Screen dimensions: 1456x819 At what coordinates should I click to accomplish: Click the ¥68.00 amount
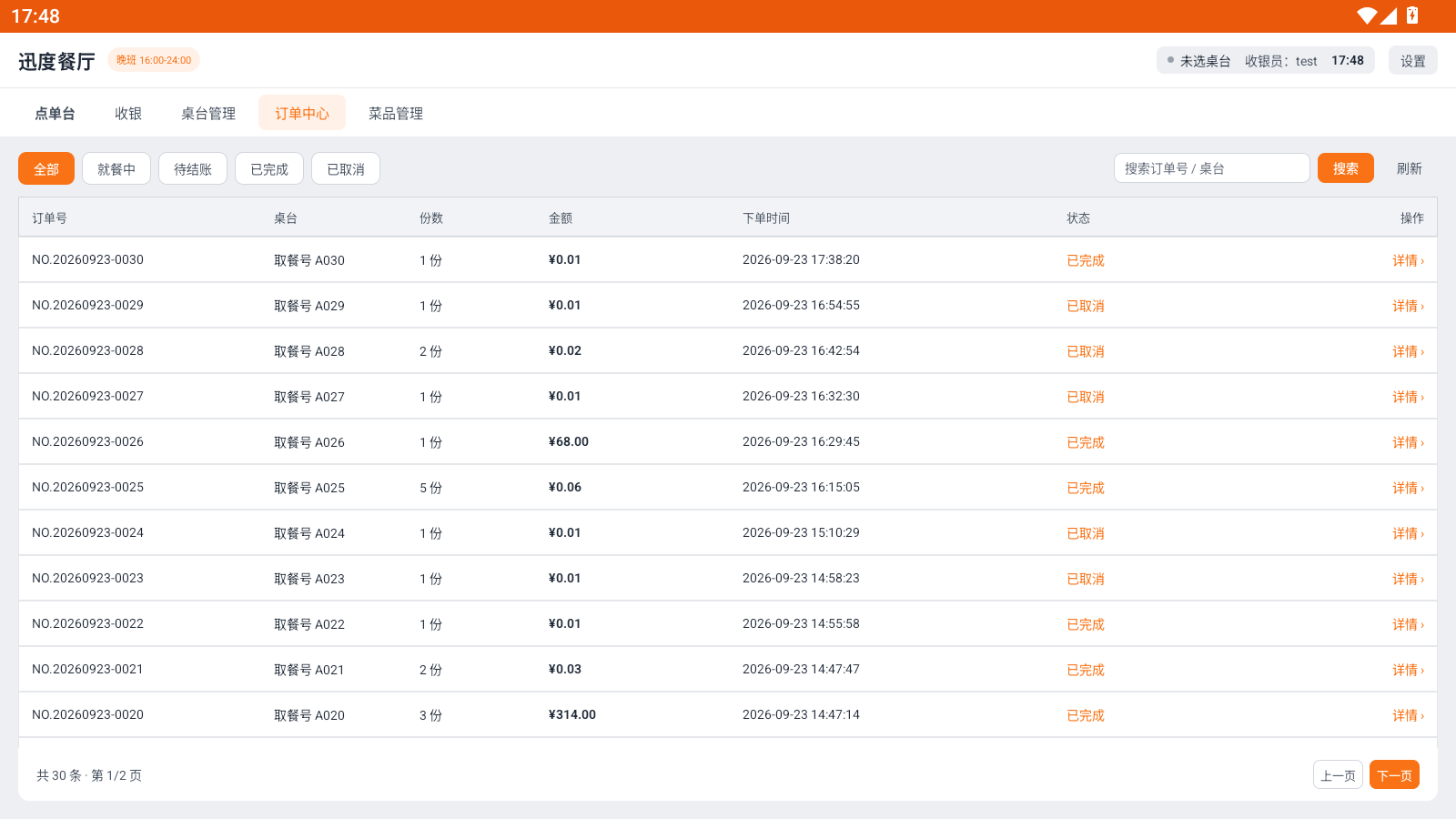(569, 441)
